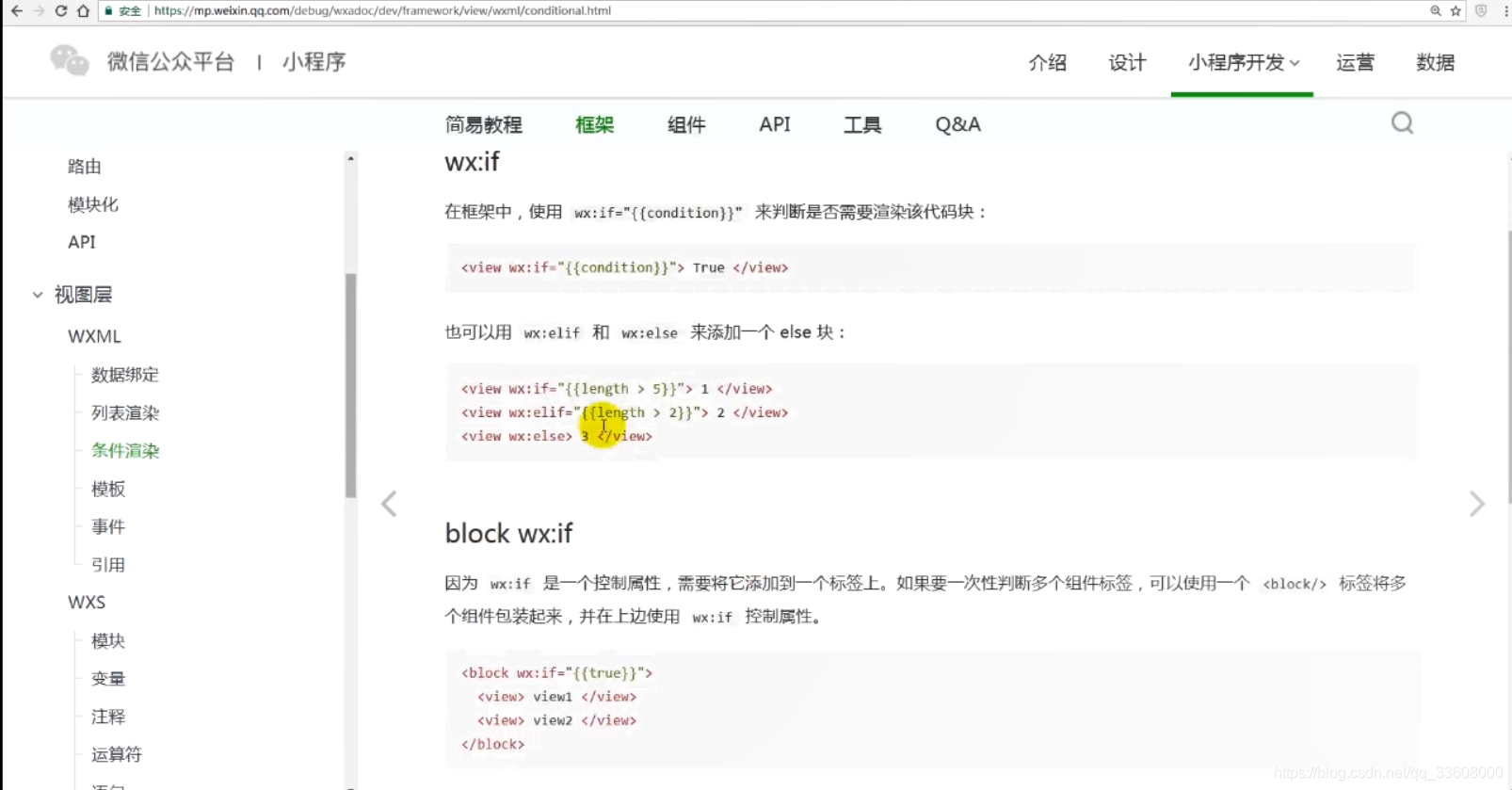Switch to the Q&A tab
This screenshot has width=1512, height=790.
tap(957, 125)
